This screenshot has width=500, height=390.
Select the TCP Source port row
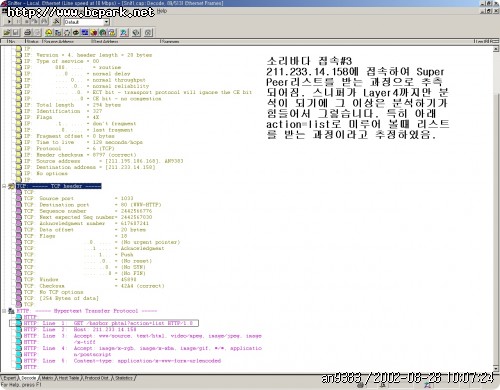(x=79, y=198)
